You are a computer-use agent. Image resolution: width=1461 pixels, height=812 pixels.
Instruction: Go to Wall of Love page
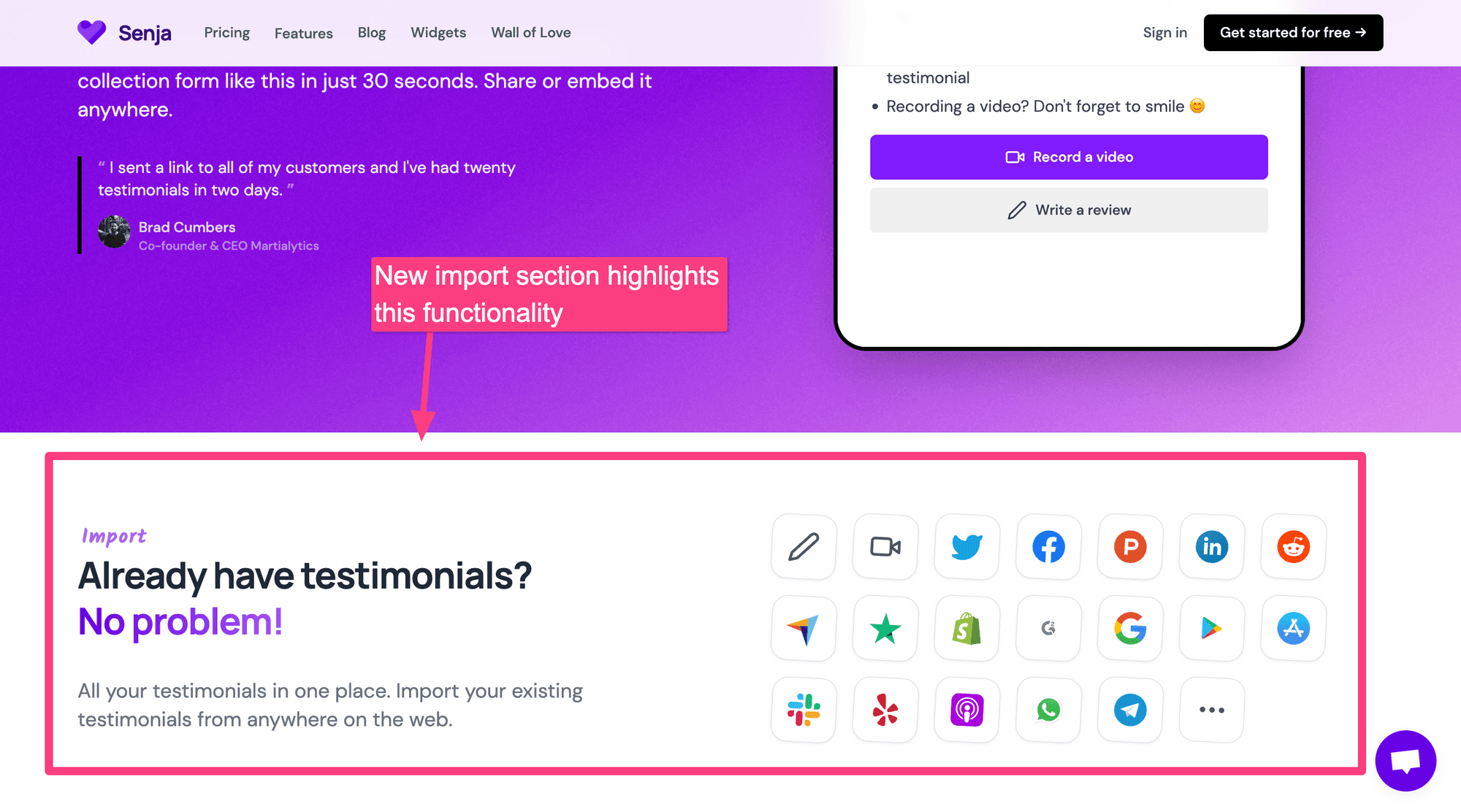531,33
